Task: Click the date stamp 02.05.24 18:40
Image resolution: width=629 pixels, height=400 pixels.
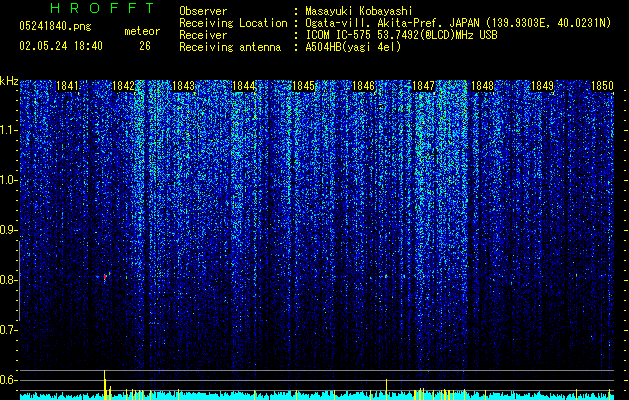Action: click(61, 46)
